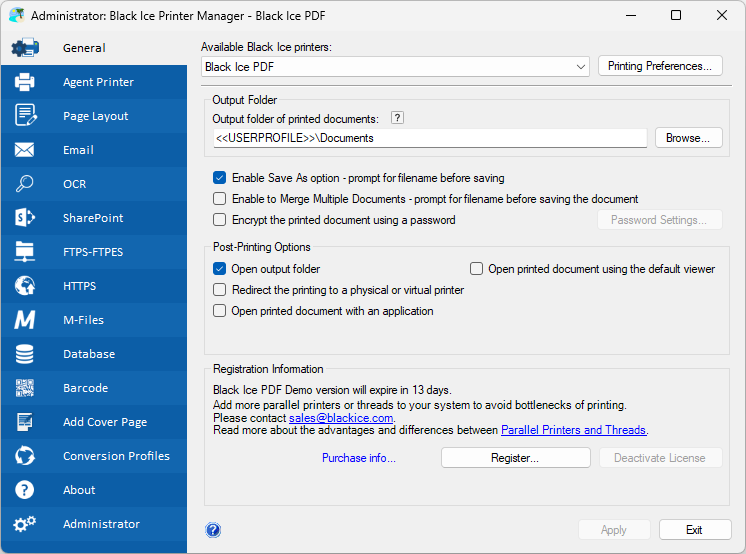Enable Merge Multiple Documents checkbox
The height and width of the screenshot is (554, 746).
click(x=220, y=199)
